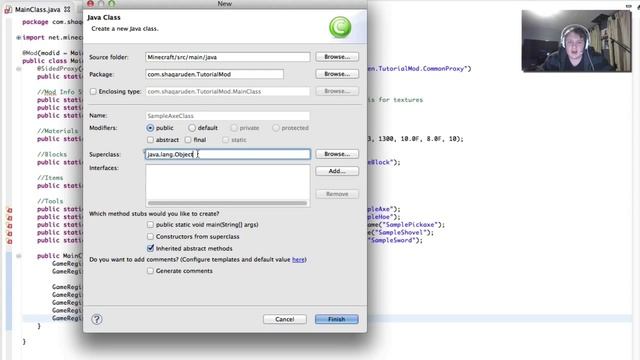Click the //Materials comment in the editor

pyautogui.click(x=58, y=131)
